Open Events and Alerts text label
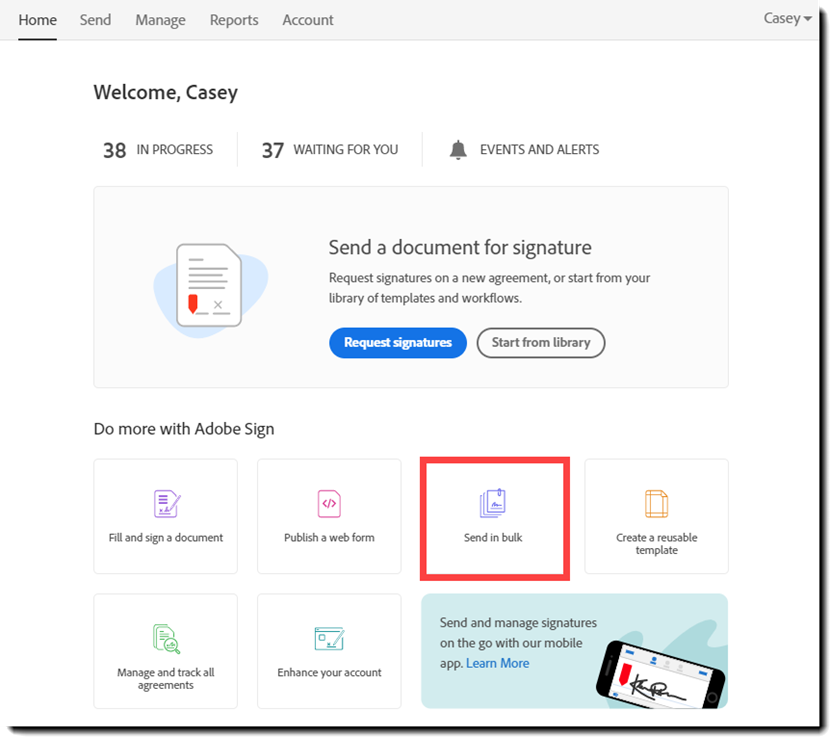This screenshot has width=830, height=737. point(539,150)
